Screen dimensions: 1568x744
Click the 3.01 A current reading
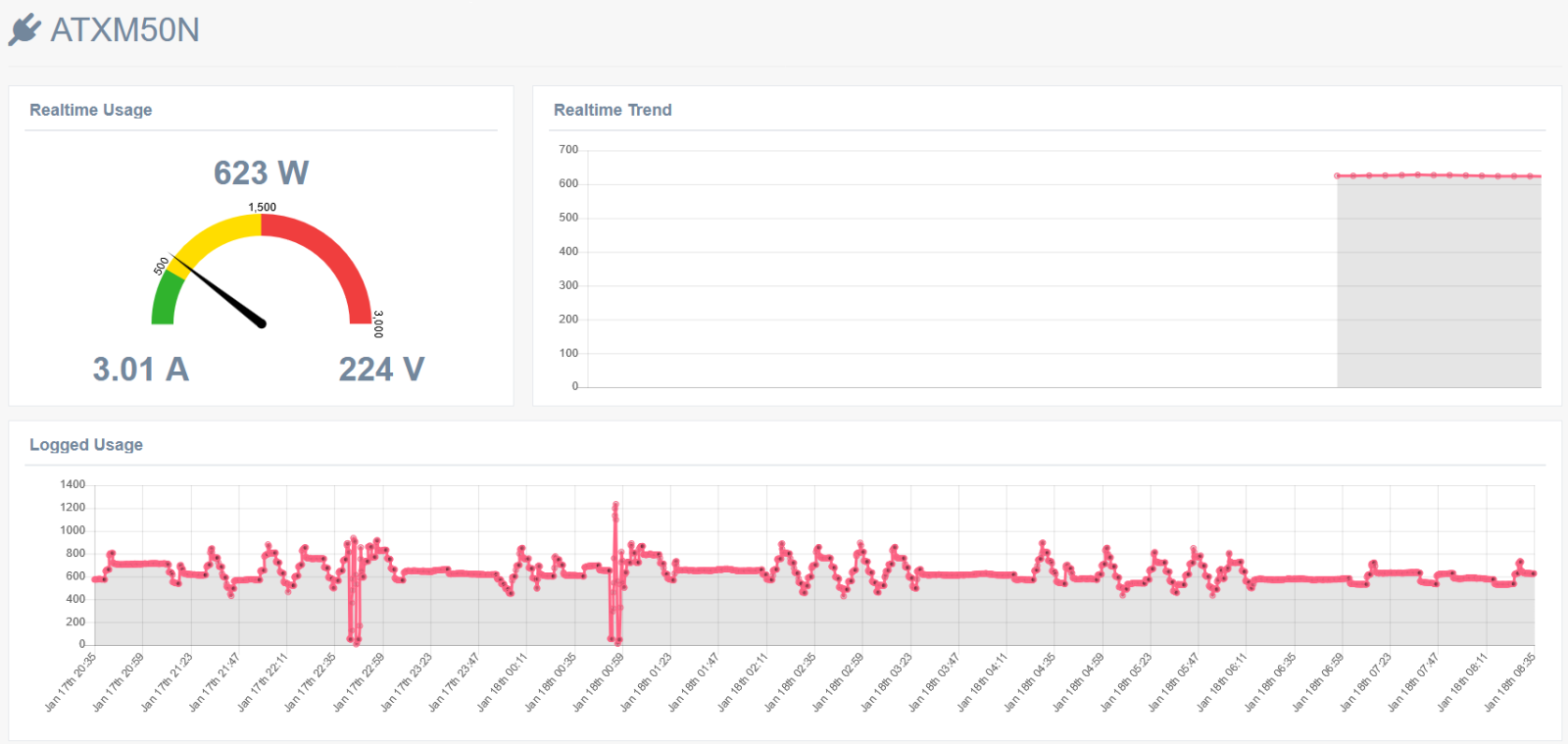pos(141,370)
